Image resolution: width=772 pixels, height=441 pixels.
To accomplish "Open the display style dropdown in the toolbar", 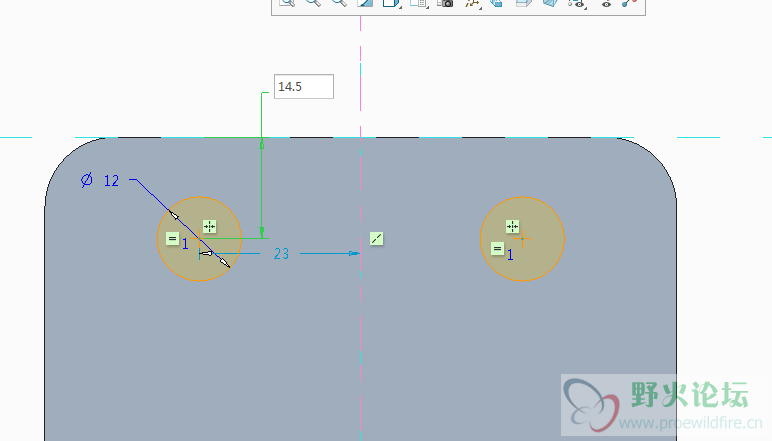I will point(392,3).
